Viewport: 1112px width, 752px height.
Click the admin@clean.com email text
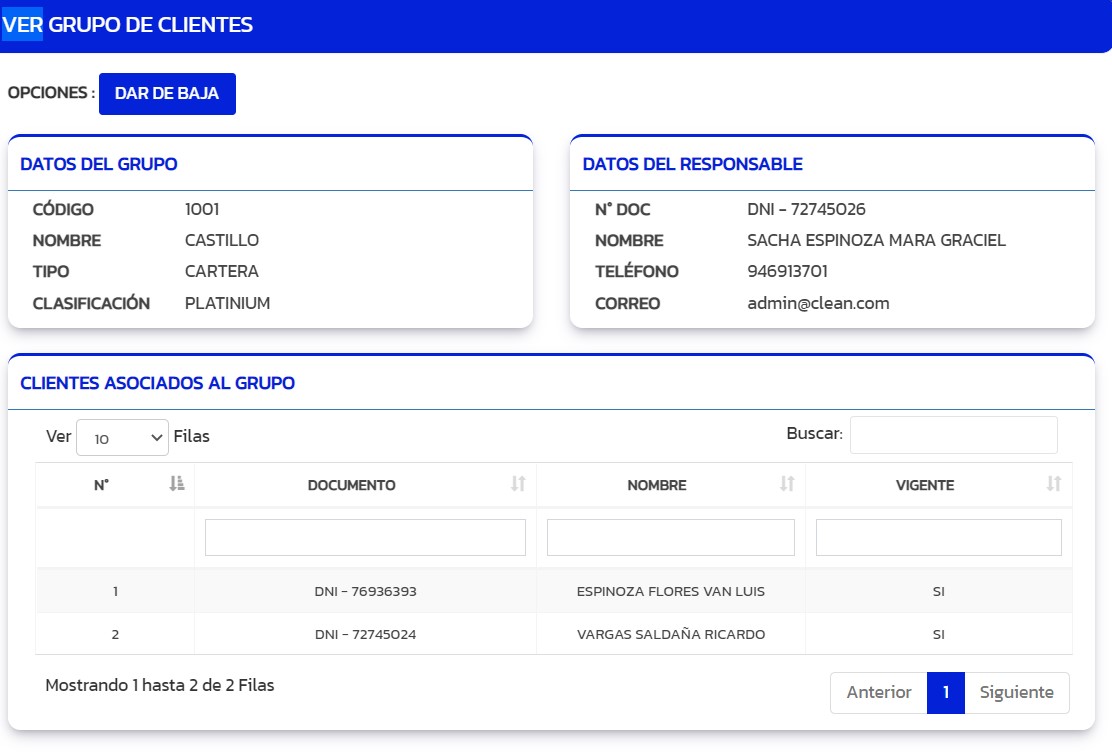[818, 303]
